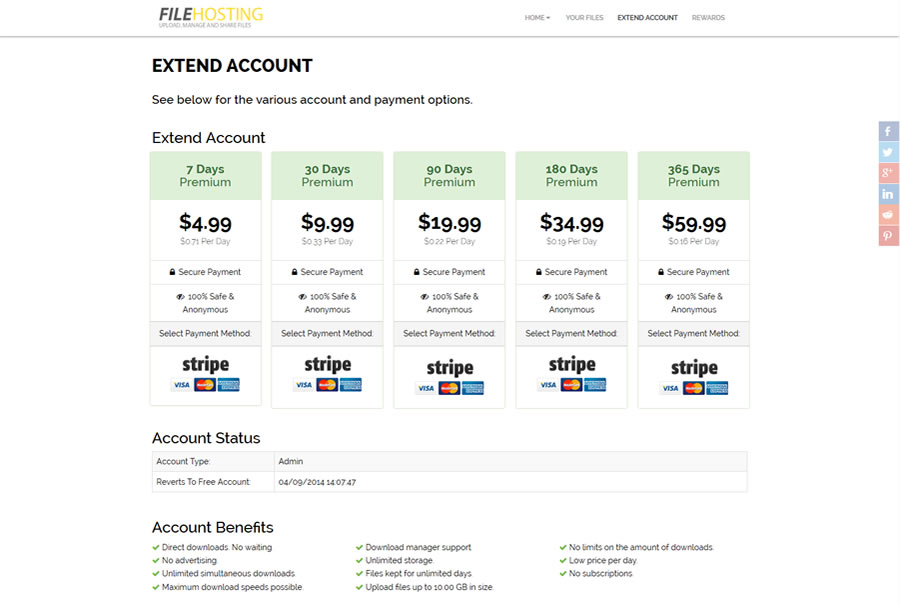This screenshot has width=900, height=605.
Task: Go to Your Files in navigation
Action: 584,18
